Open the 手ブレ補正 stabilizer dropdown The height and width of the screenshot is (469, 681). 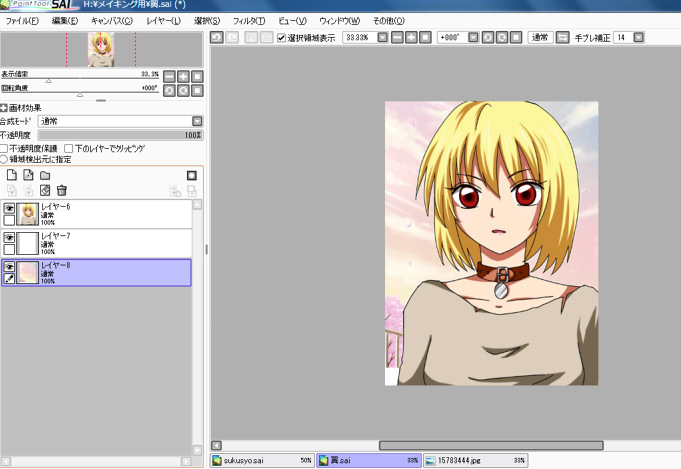tap(638, 37)
